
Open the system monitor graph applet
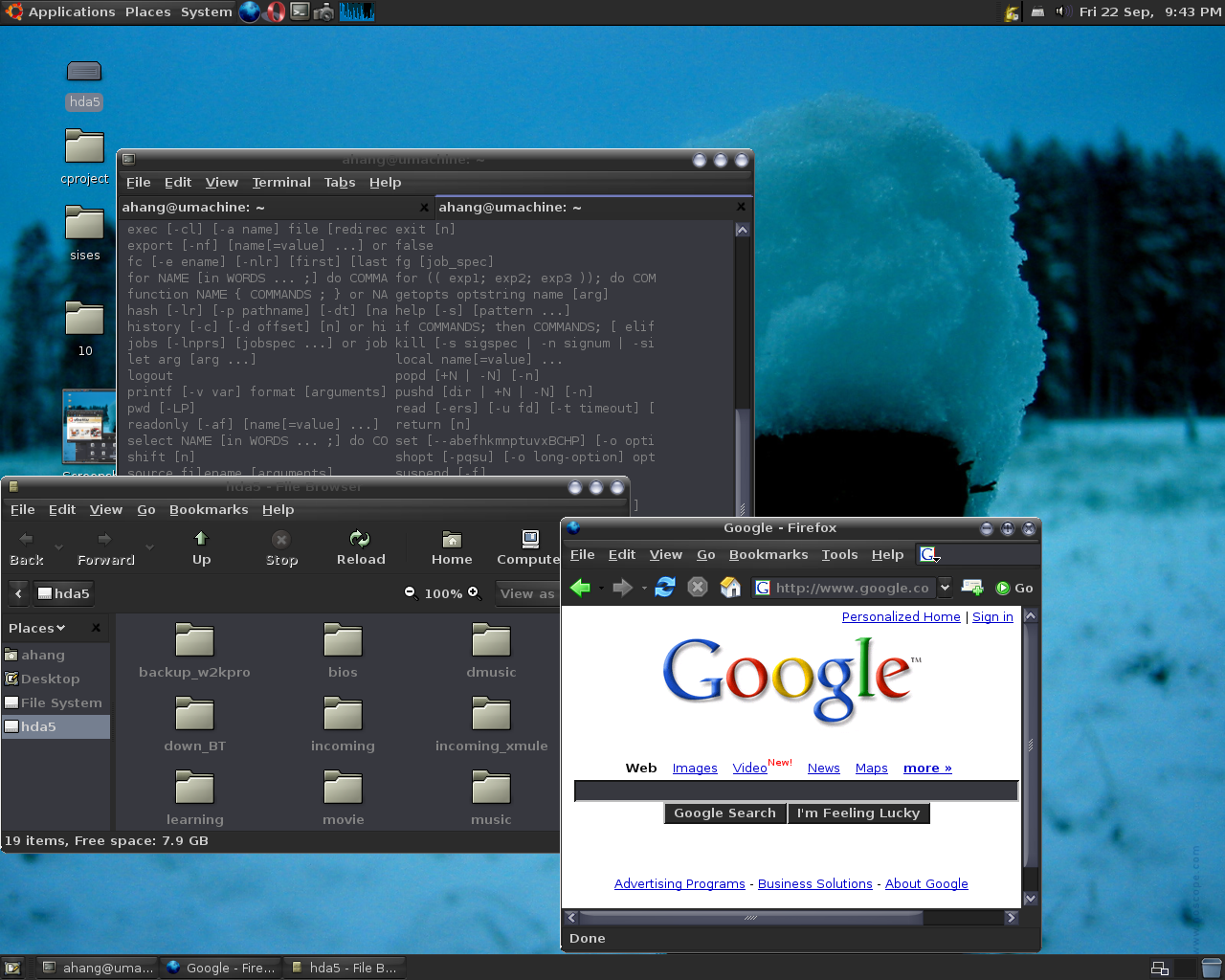(x=357, y=11)
